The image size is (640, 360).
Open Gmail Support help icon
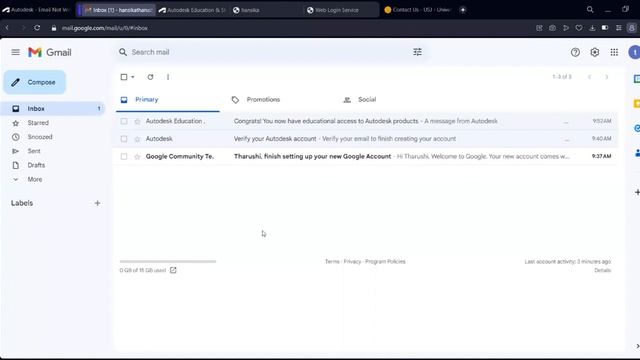tap(575, 52)
